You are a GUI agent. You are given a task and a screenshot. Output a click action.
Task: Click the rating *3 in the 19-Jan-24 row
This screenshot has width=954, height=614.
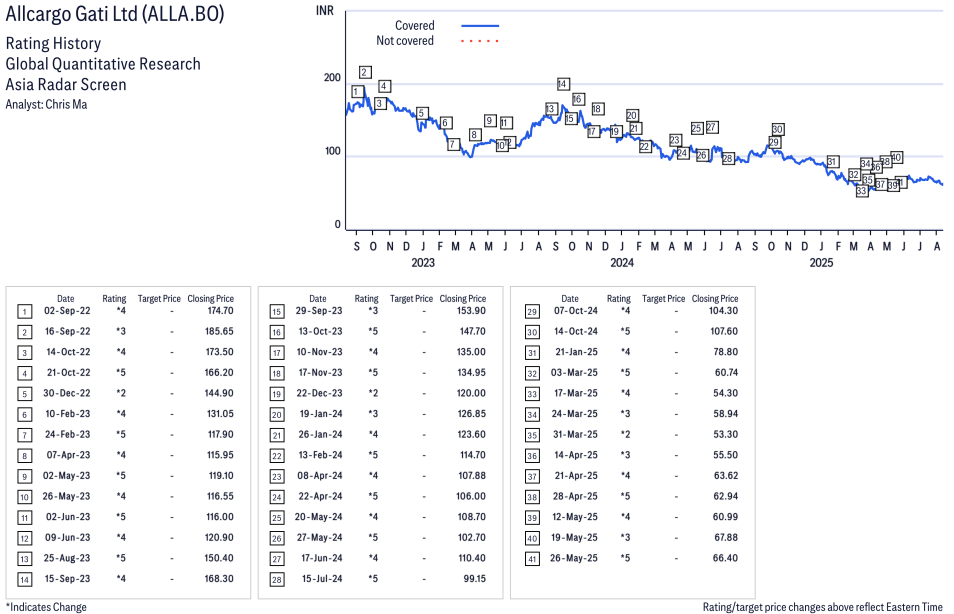coord(373,414)
